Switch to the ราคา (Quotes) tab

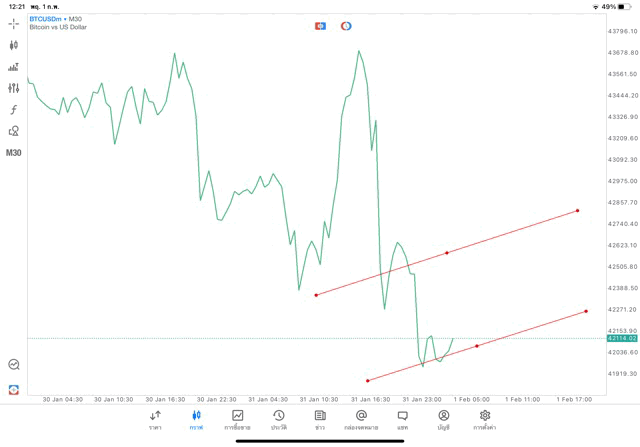tap(155, 419)
